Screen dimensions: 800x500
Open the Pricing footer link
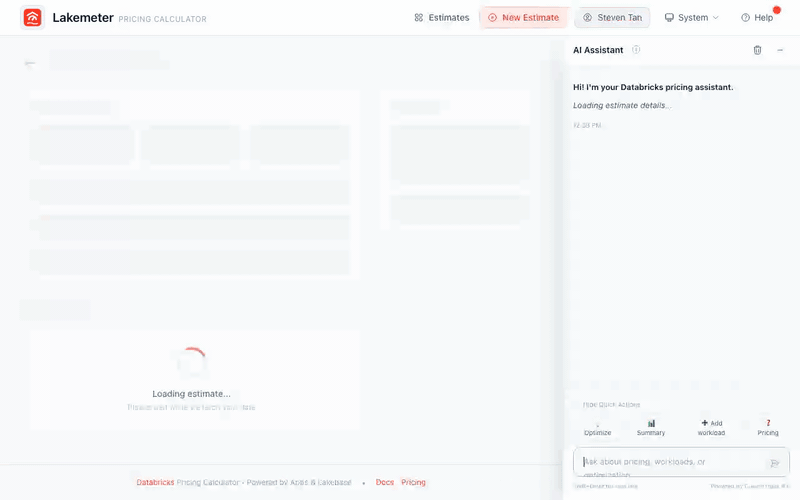tap(413, 482)
